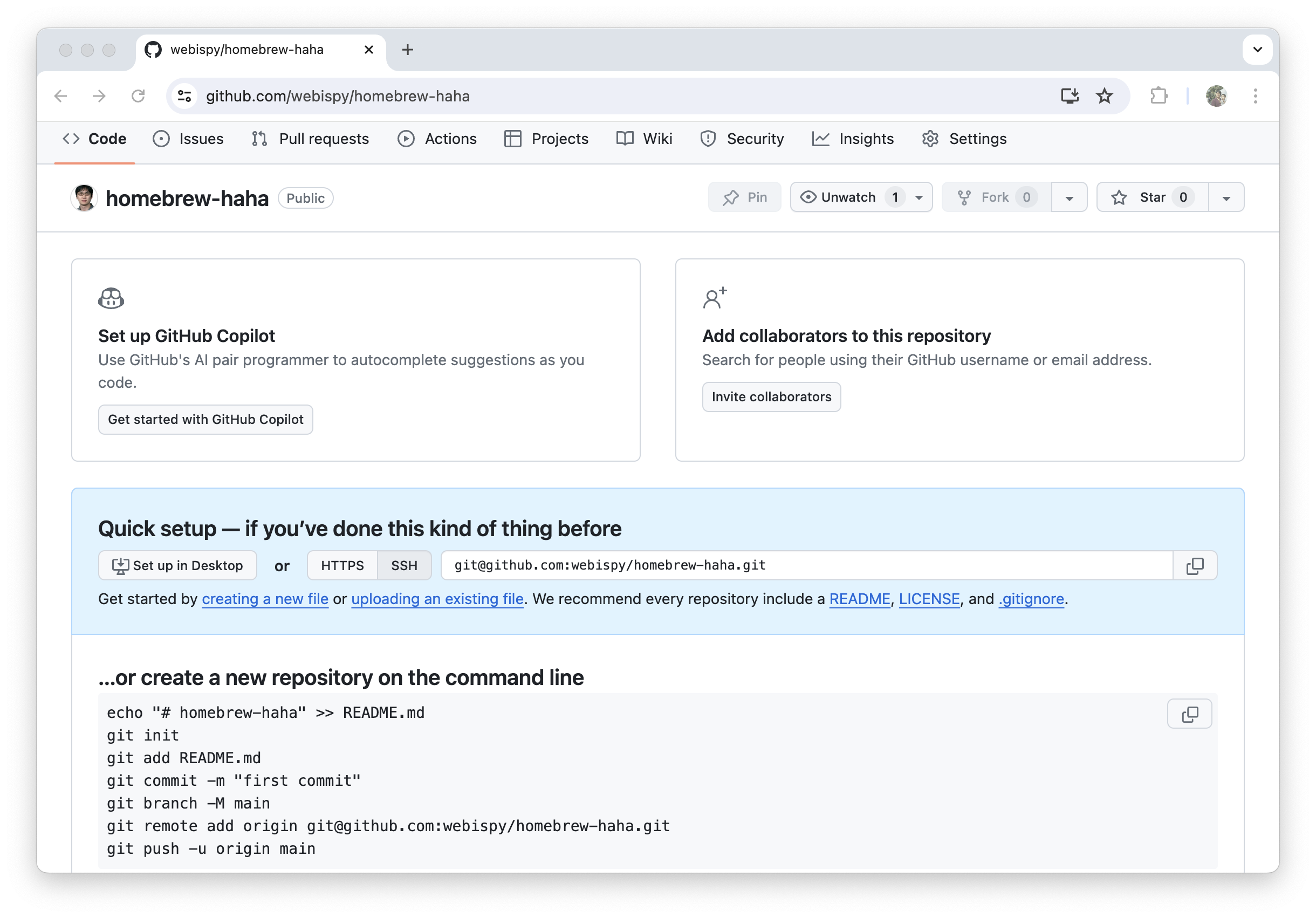Image resolution: width=1316 pixels, height=918 pixels.
Task: Open the README link
Action: pyautogui.click(x=859, y=599)
